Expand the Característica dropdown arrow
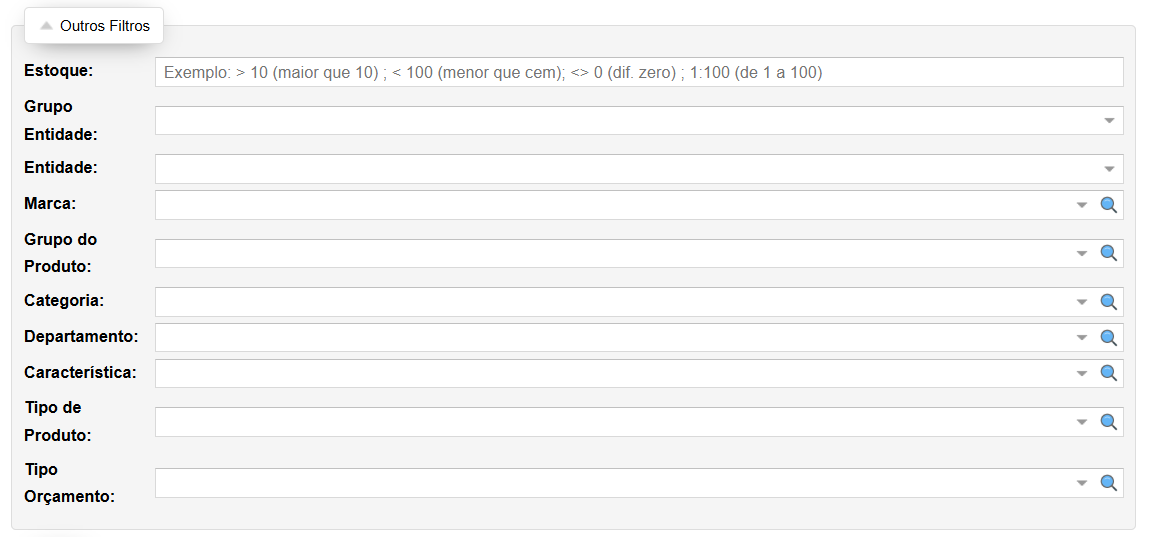1174x537 pixels. [x=1081, y=373]
